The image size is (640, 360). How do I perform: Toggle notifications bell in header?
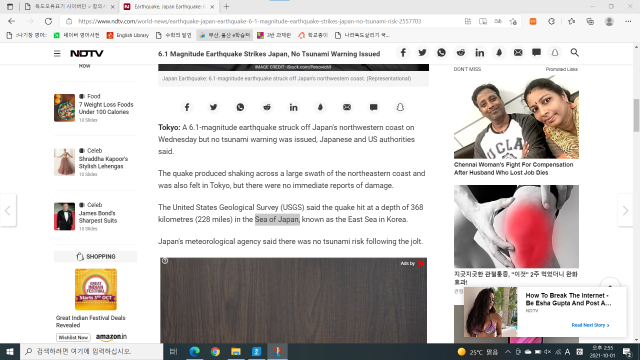555,53
